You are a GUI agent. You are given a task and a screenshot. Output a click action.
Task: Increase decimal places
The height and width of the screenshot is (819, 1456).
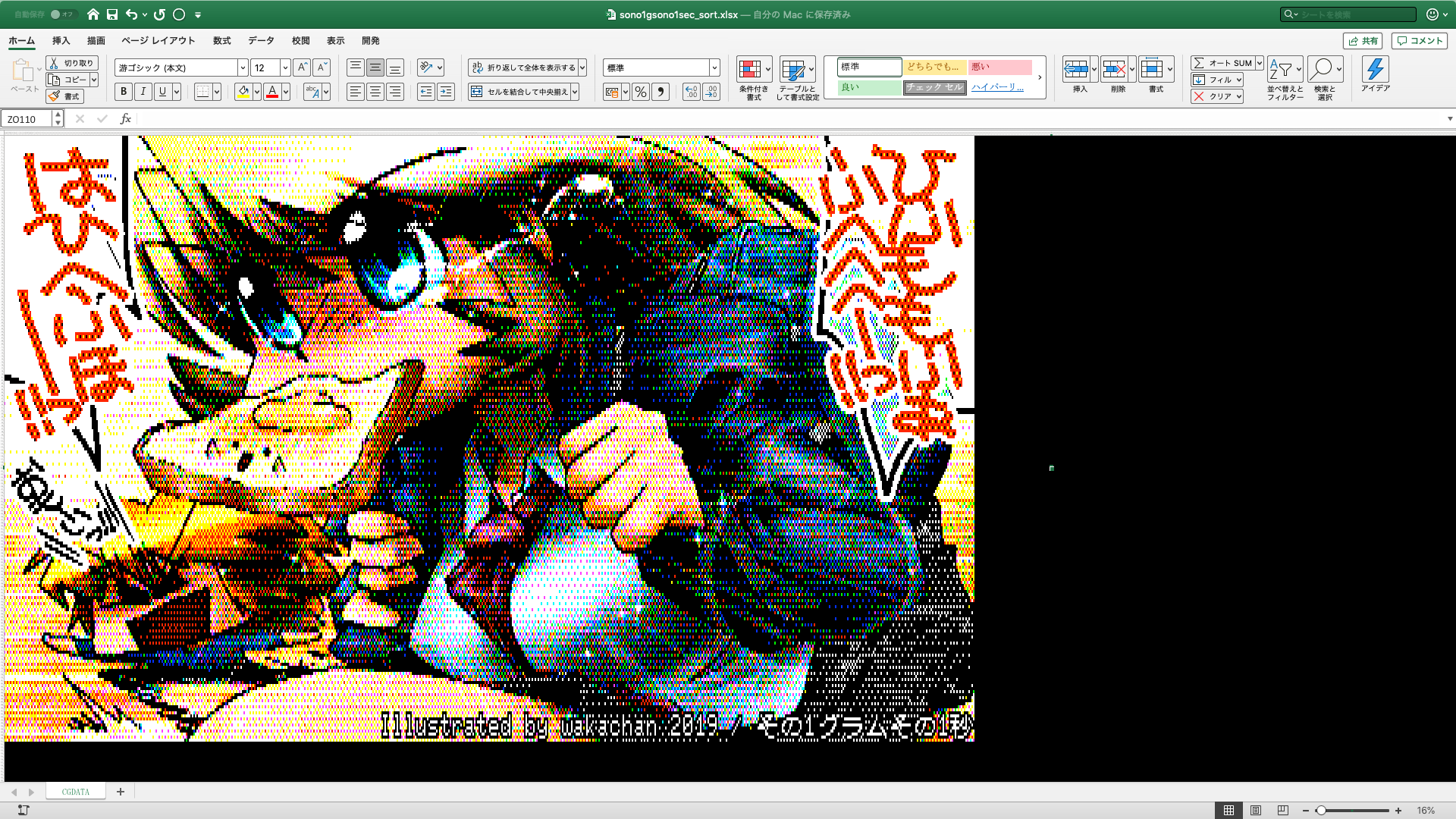pos(691,92)
